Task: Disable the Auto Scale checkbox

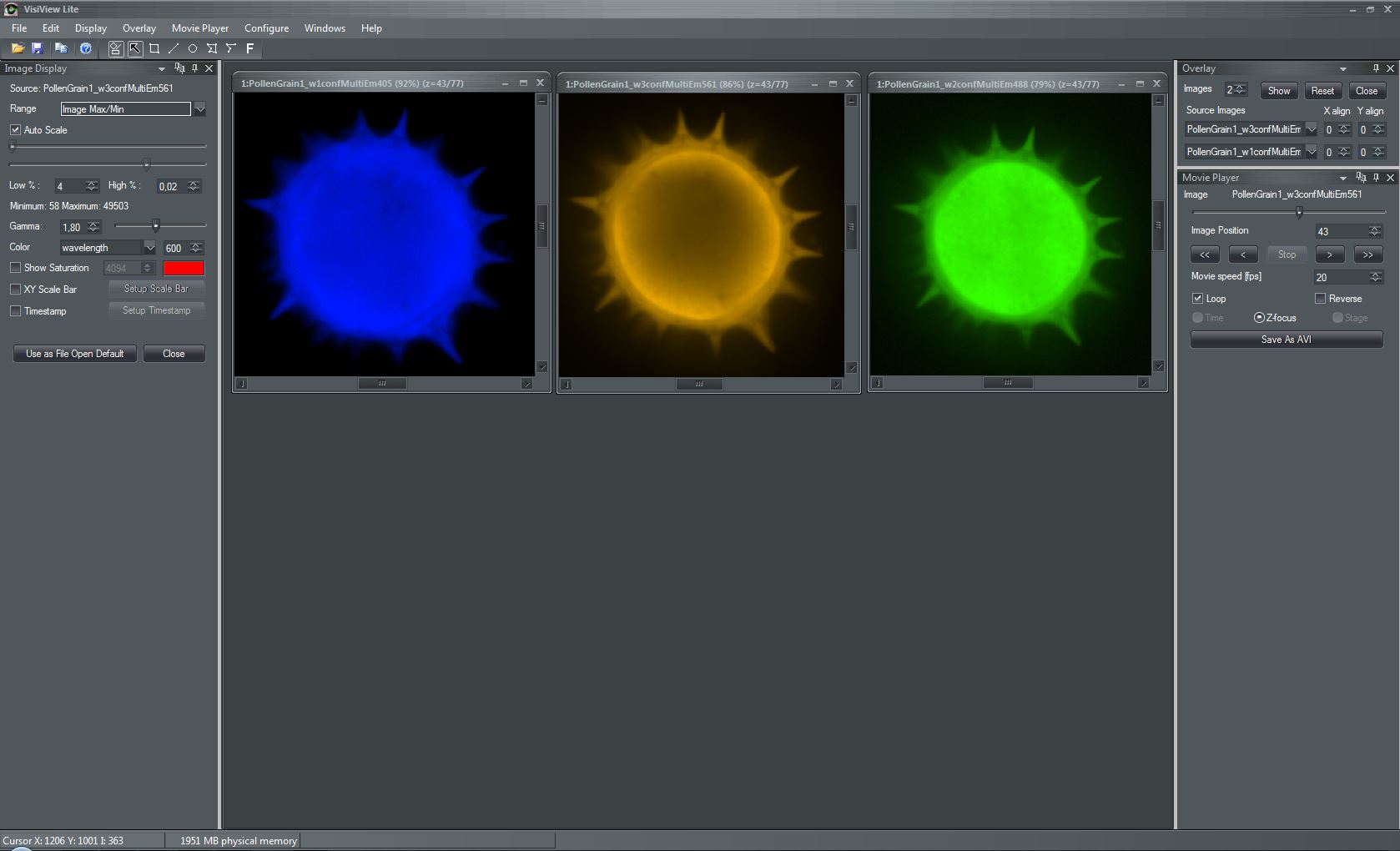Action: click(15, 130)
